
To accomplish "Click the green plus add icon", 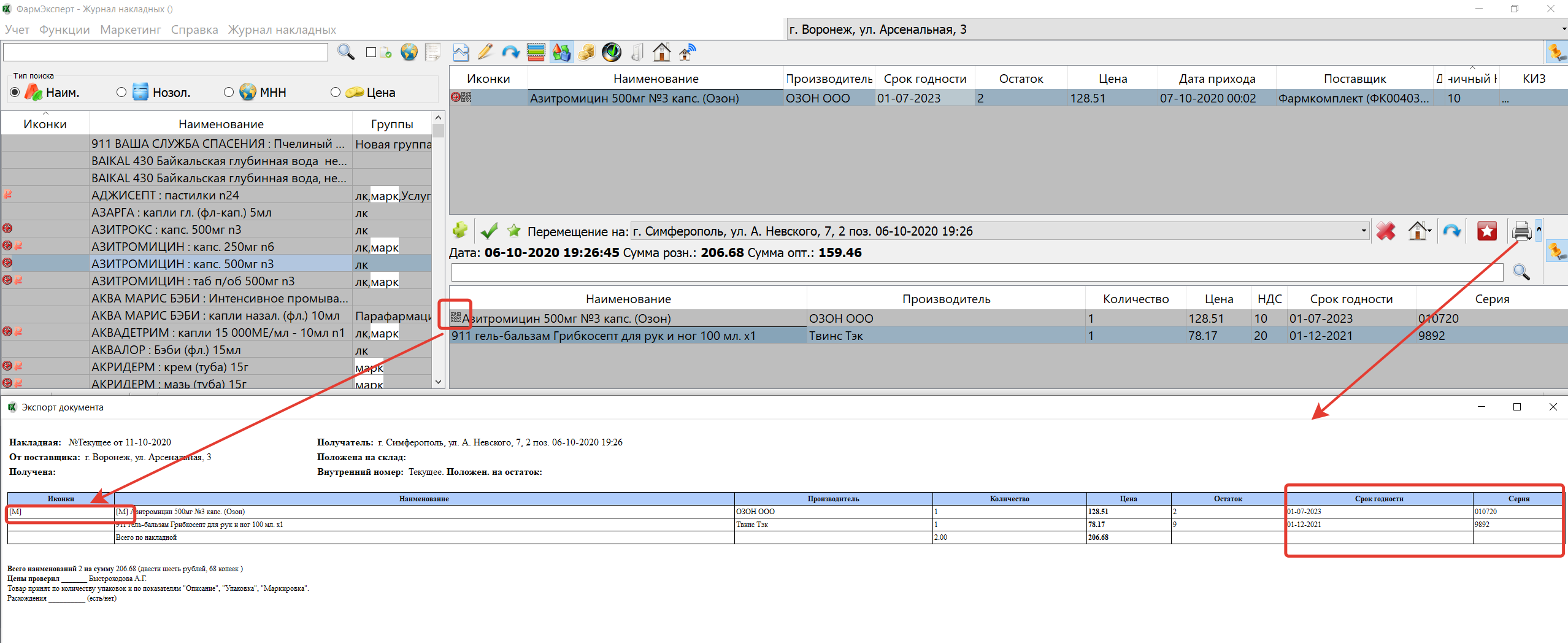I will tap(460, 231).
